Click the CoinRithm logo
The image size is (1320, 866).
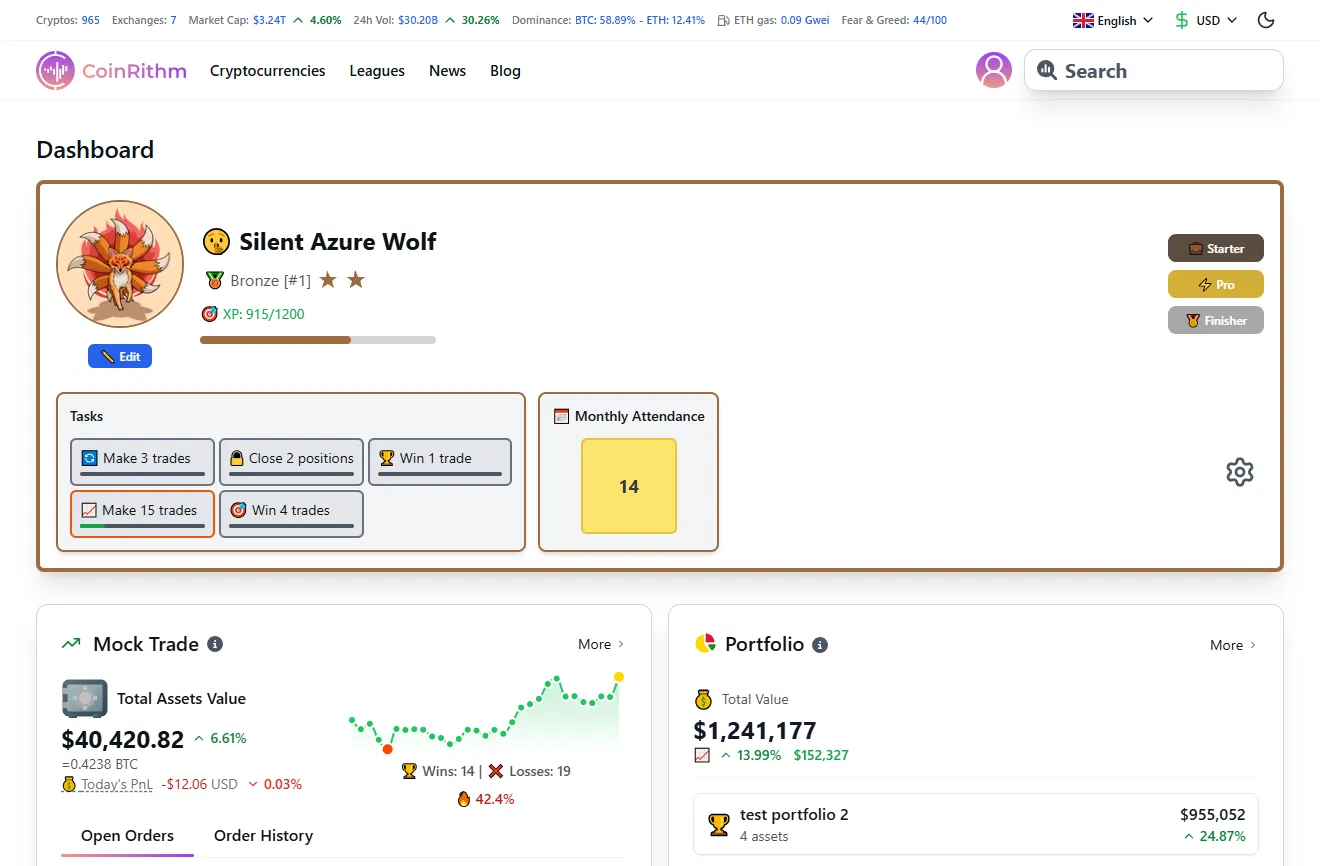111,70
